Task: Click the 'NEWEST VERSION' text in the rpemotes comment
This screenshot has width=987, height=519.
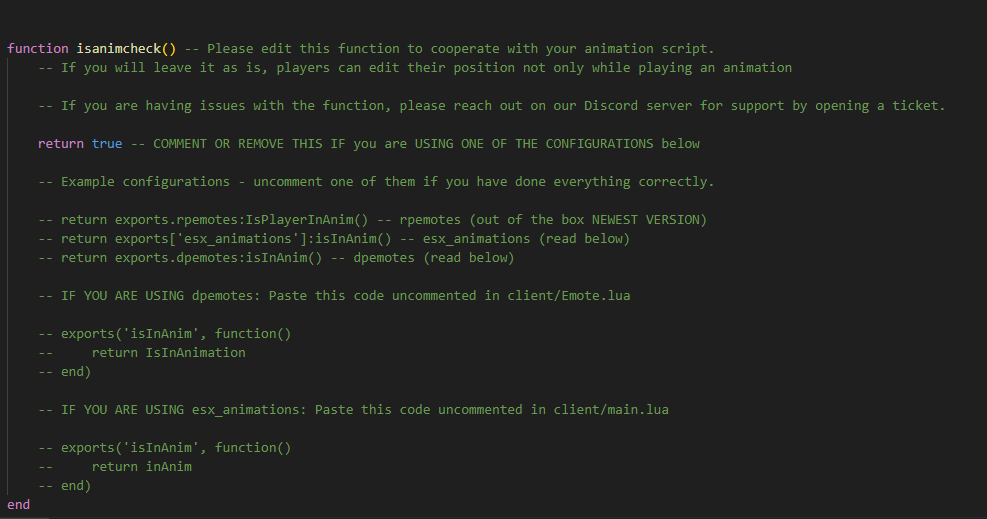Action: 645,220
